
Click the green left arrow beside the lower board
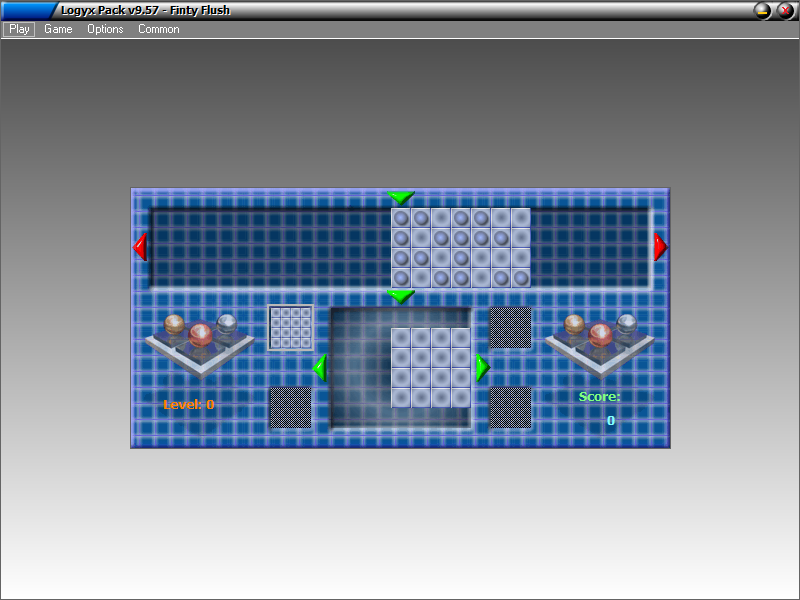pyautogui.click(x=320, y=368)
